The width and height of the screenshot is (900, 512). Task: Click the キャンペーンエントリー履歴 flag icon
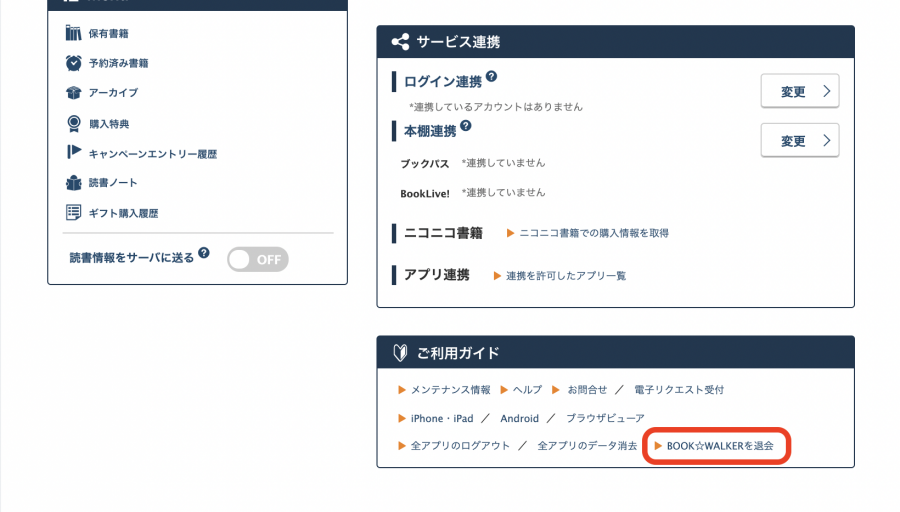pyautogui.click(x=73, y=152)
